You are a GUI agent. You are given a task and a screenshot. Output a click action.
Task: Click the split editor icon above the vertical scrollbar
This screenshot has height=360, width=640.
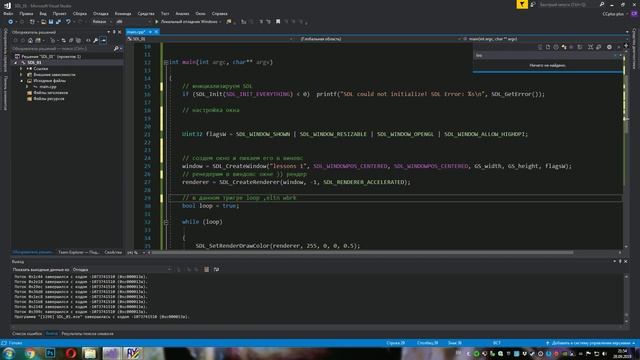(x=626, y=46)
